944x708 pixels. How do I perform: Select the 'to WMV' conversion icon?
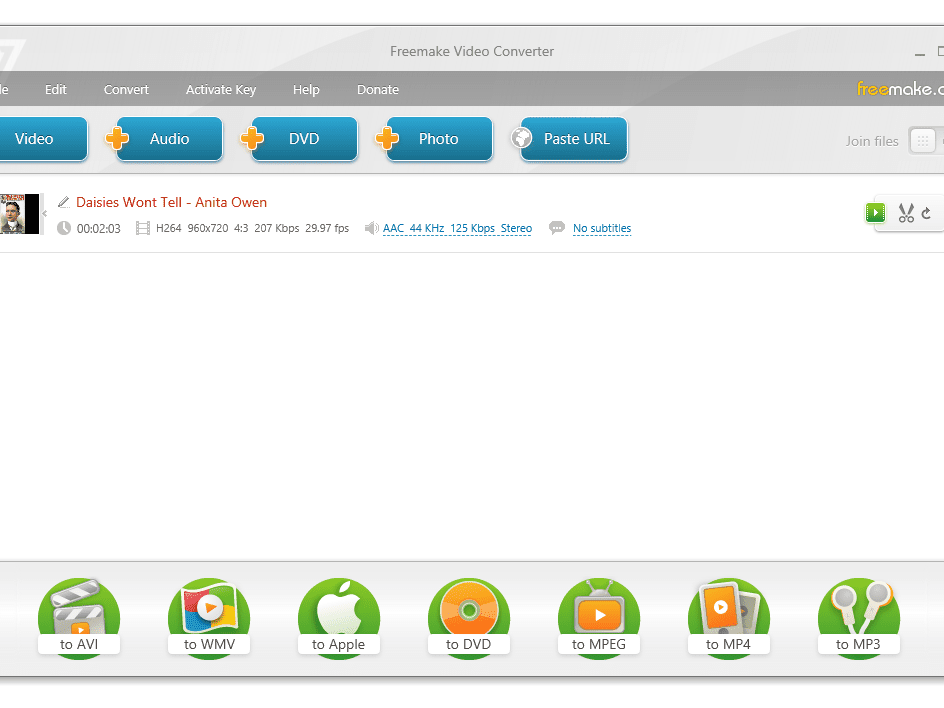click(209, 614)
